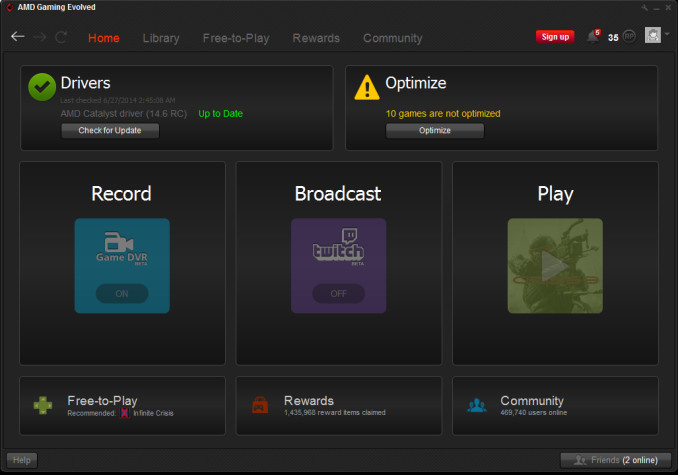
Task: Click the red Sign up button
Action: (x=555, y=37)
